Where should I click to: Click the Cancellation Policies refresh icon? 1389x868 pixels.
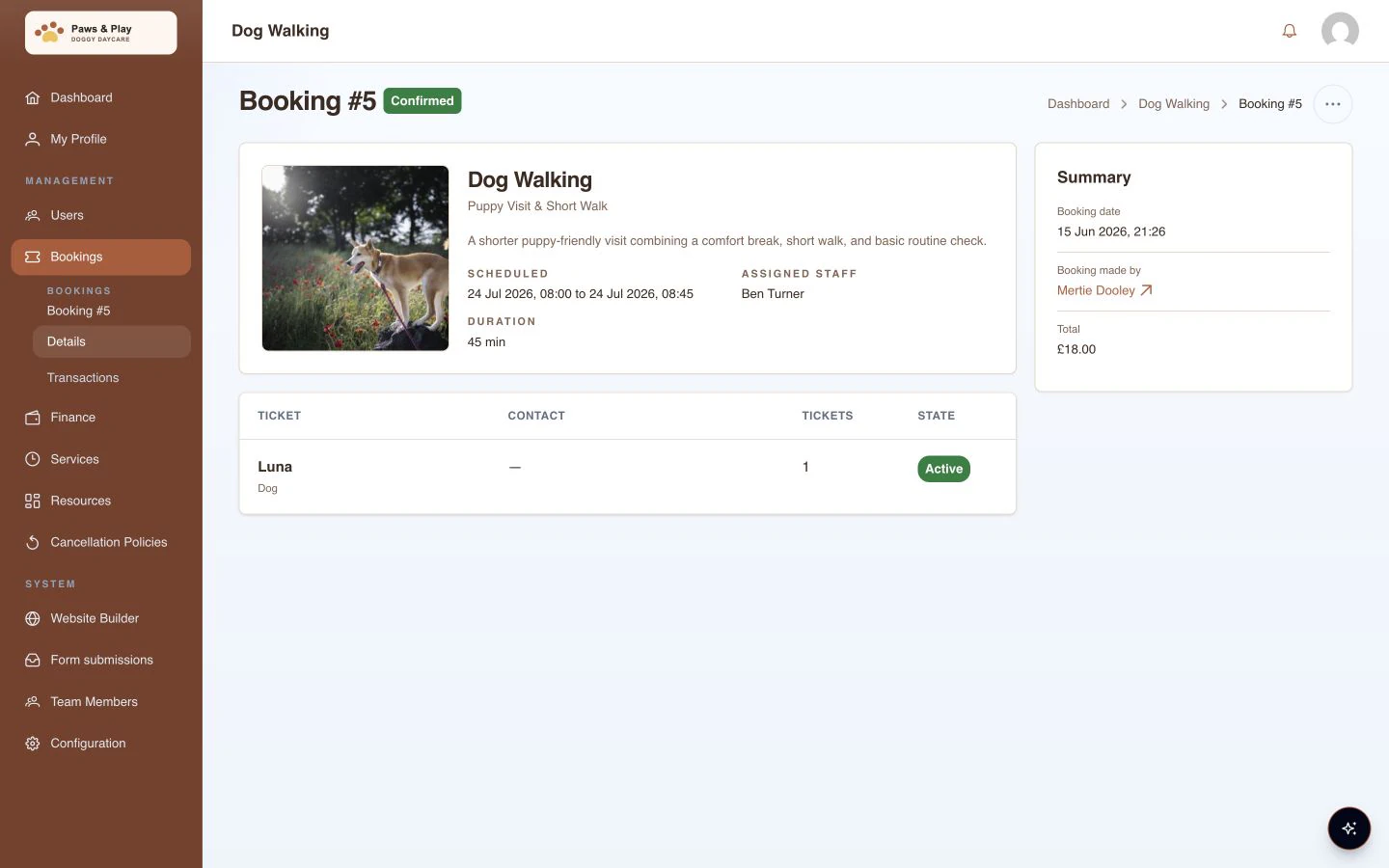33,542
